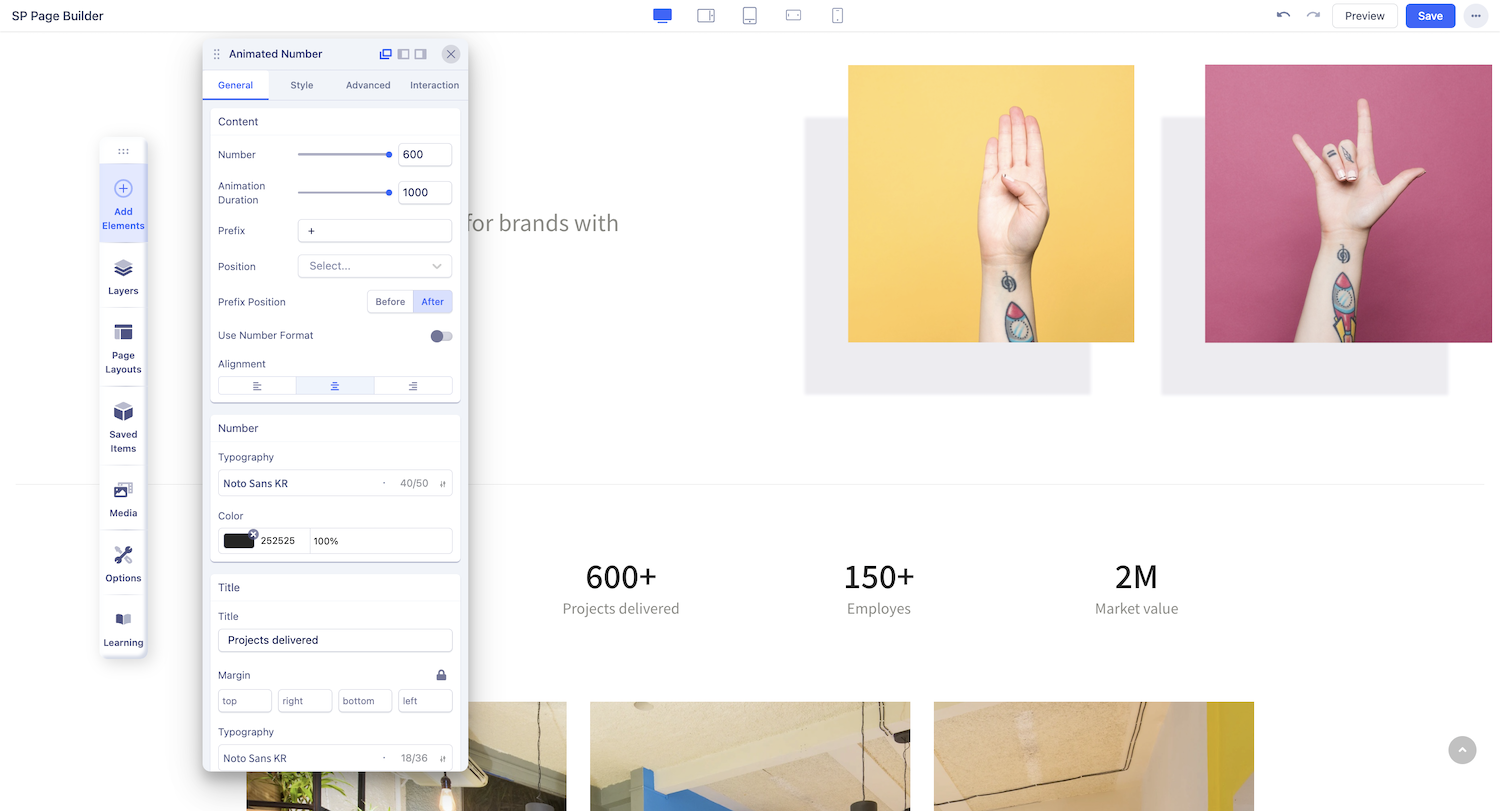The image size is (1500, 811).
Task: Open Page Layouts in sidebar
Action: [x=123, y=348]
